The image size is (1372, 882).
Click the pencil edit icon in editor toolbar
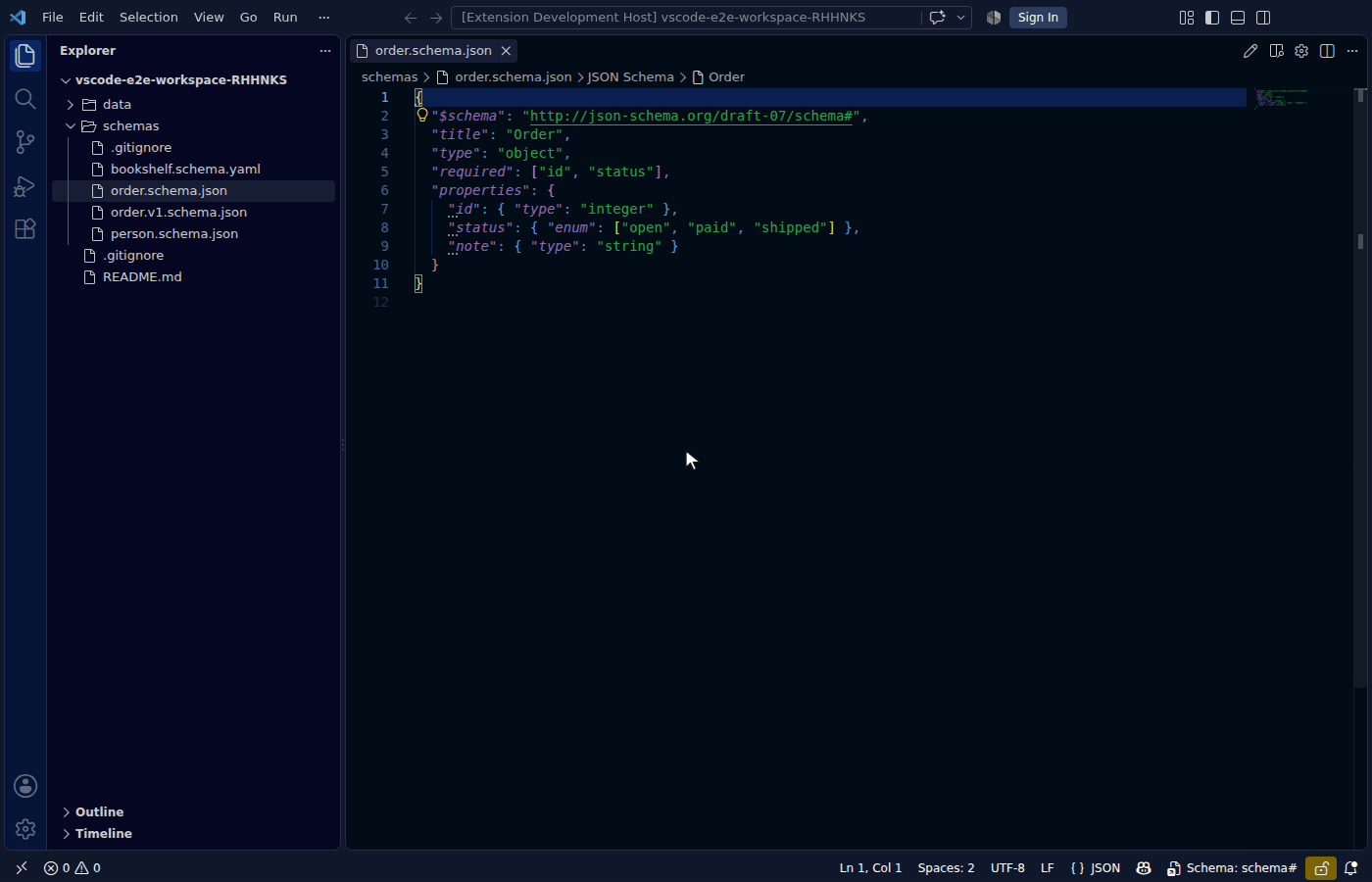click(1250, 51)
